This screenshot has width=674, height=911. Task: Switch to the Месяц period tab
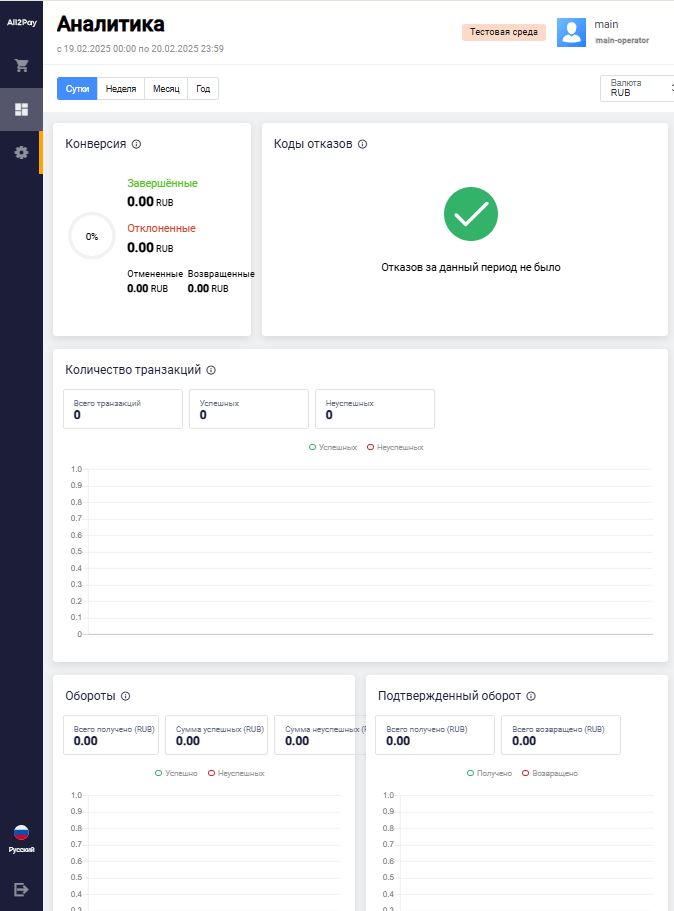pos(166,89)
